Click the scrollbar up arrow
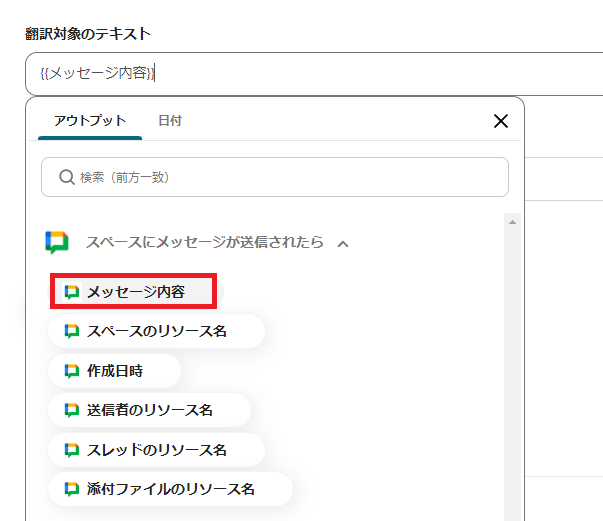 (x=513, y=221)
